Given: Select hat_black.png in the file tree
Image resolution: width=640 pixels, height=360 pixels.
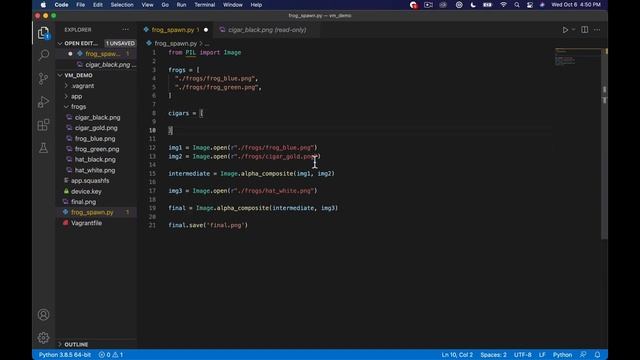Looking at the screenshot, I should pyautogui.click(x=96, y=160).
